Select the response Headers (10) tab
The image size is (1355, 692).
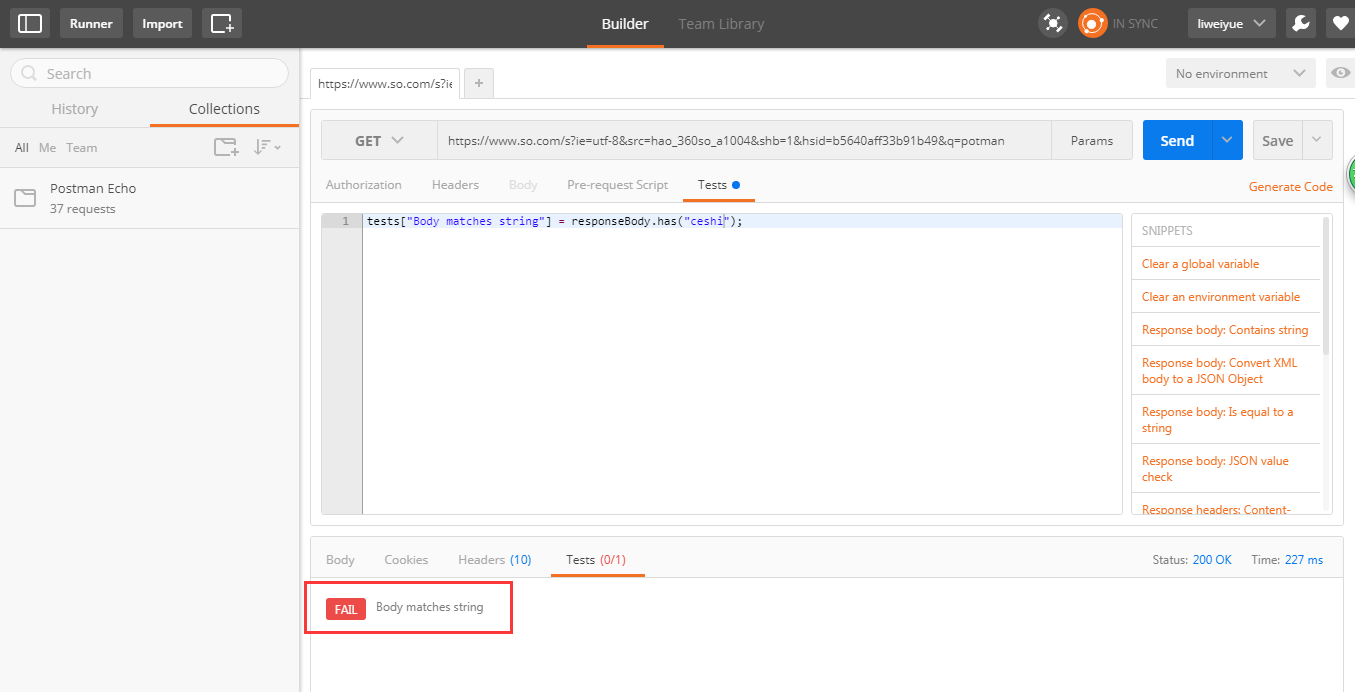click(x=494, y=560)
